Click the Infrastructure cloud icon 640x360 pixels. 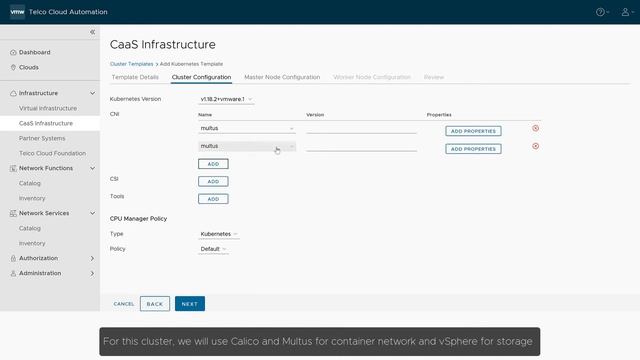(x=13, y=93)
